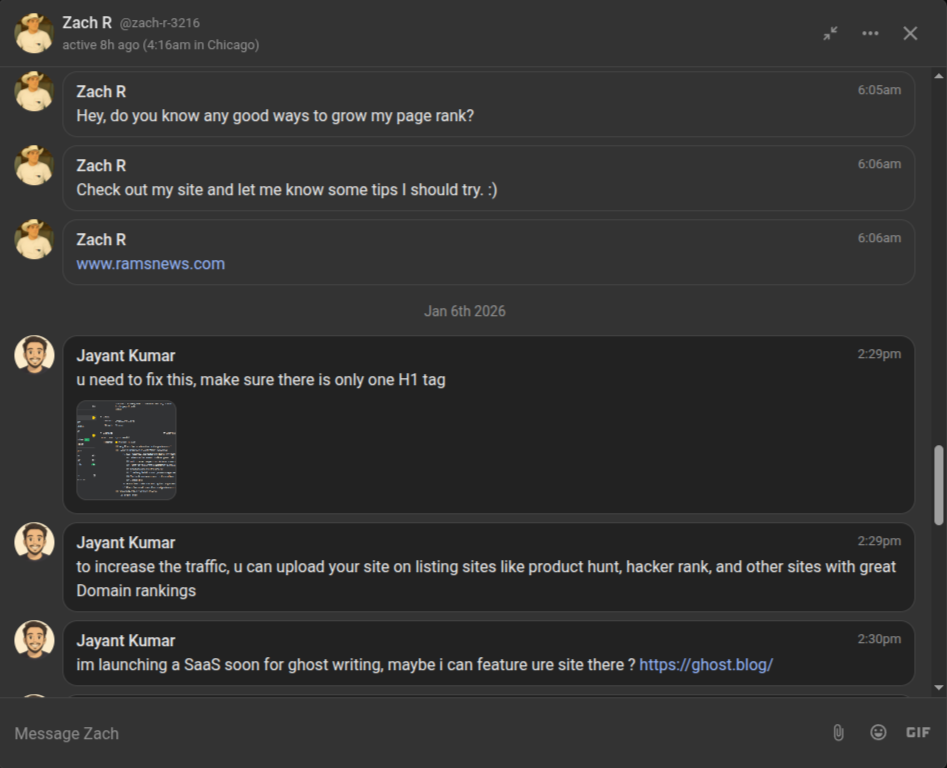The height and width of the screenshot is (768, 947).
Task: Collapse the chat window with the shrink icon
Action: point(830,33)
